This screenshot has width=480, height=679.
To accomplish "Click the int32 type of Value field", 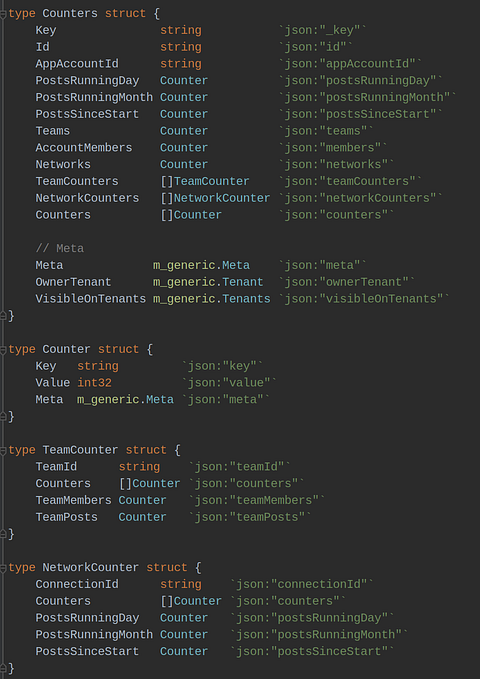I will click(x=94, y=383).
